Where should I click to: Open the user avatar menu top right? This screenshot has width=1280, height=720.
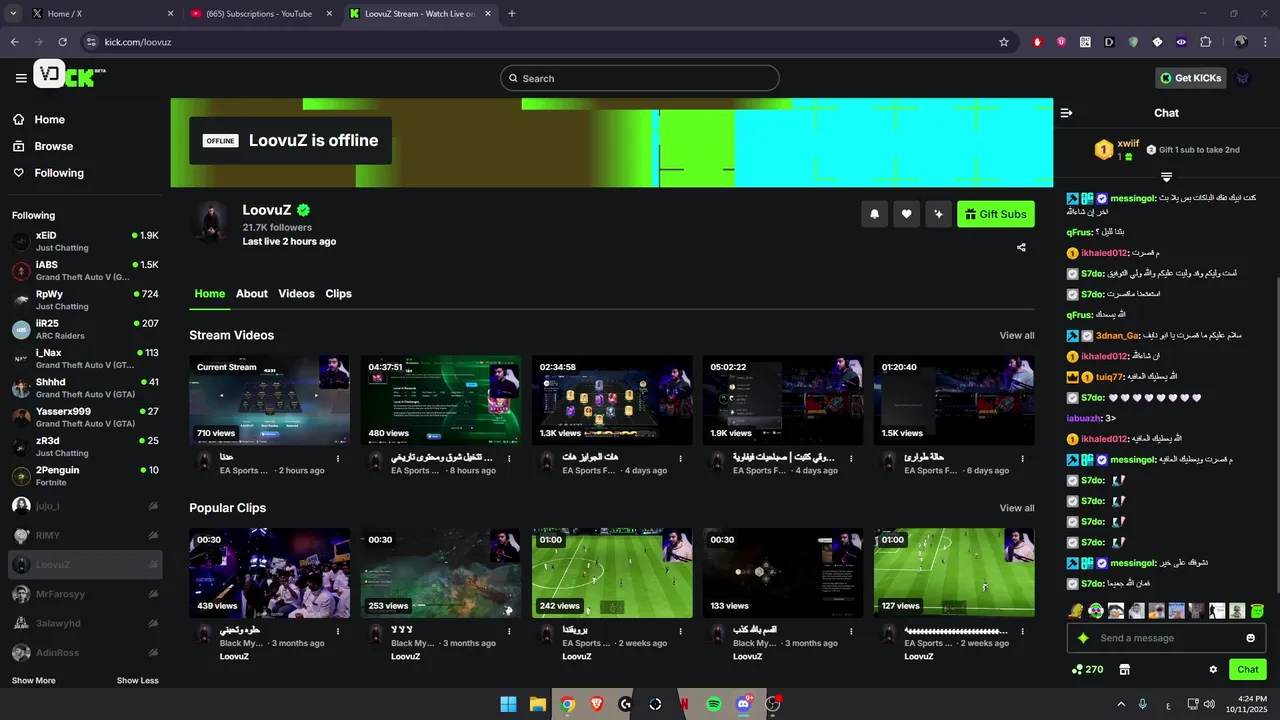[1242, 78]
